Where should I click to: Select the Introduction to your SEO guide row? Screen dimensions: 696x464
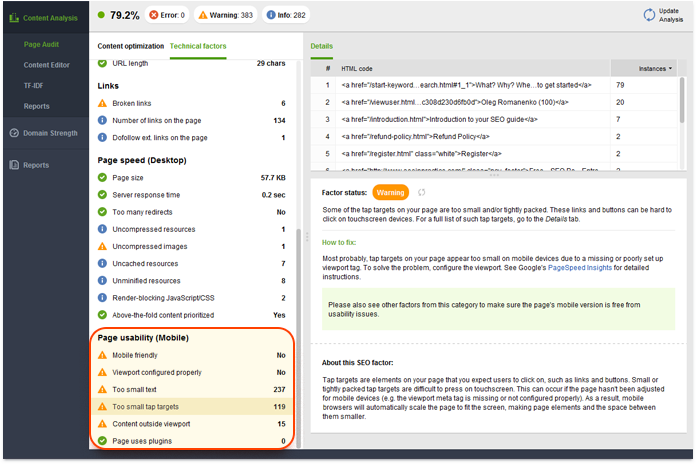point(494,119)
